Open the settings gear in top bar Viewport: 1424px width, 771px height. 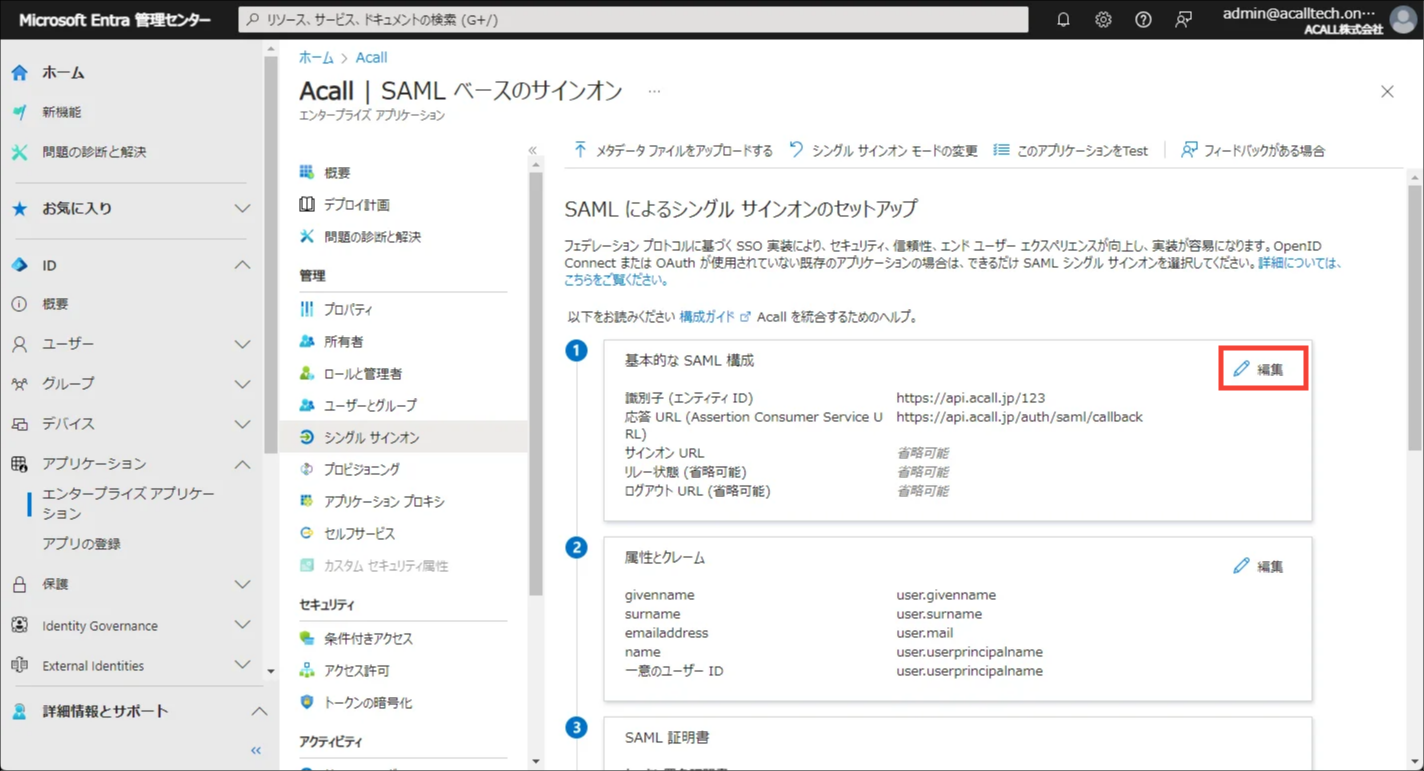coord(1103,19)
